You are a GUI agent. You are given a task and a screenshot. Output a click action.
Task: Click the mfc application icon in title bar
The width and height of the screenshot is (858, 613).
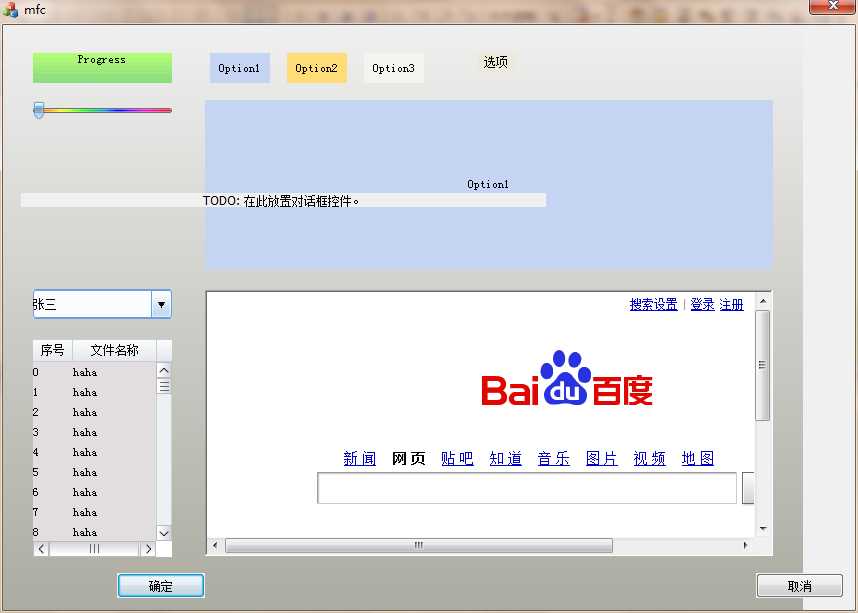pos(9,9)
